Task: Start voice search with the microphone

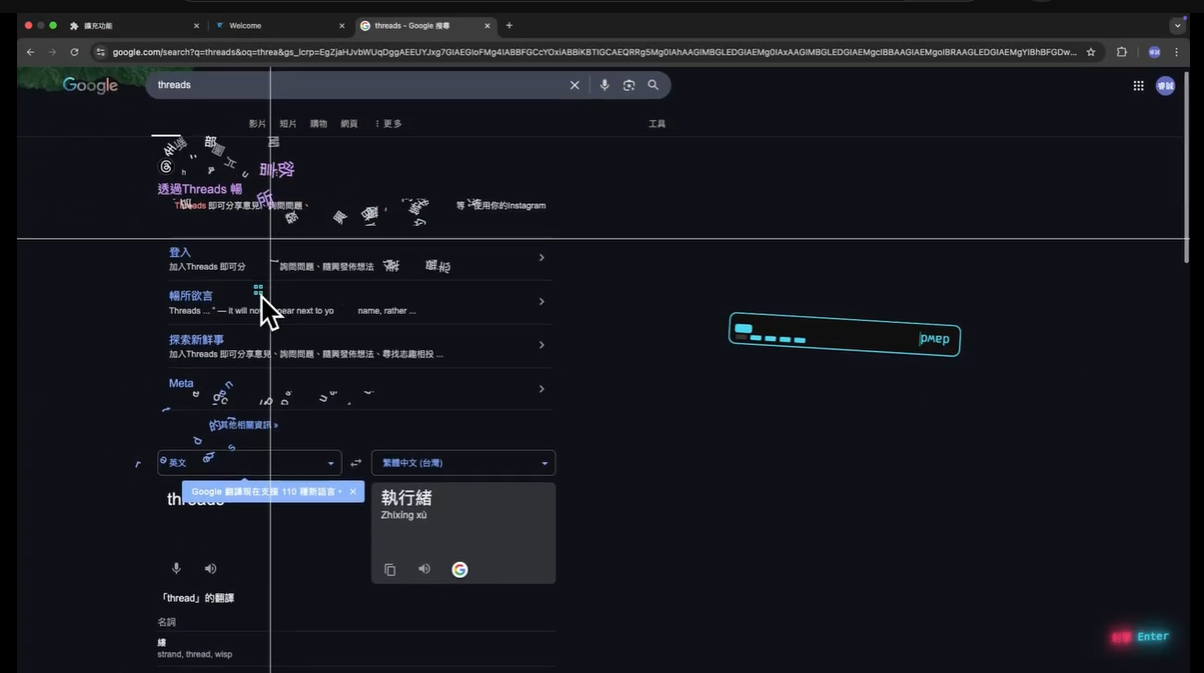Action: (x=604, y=85)
